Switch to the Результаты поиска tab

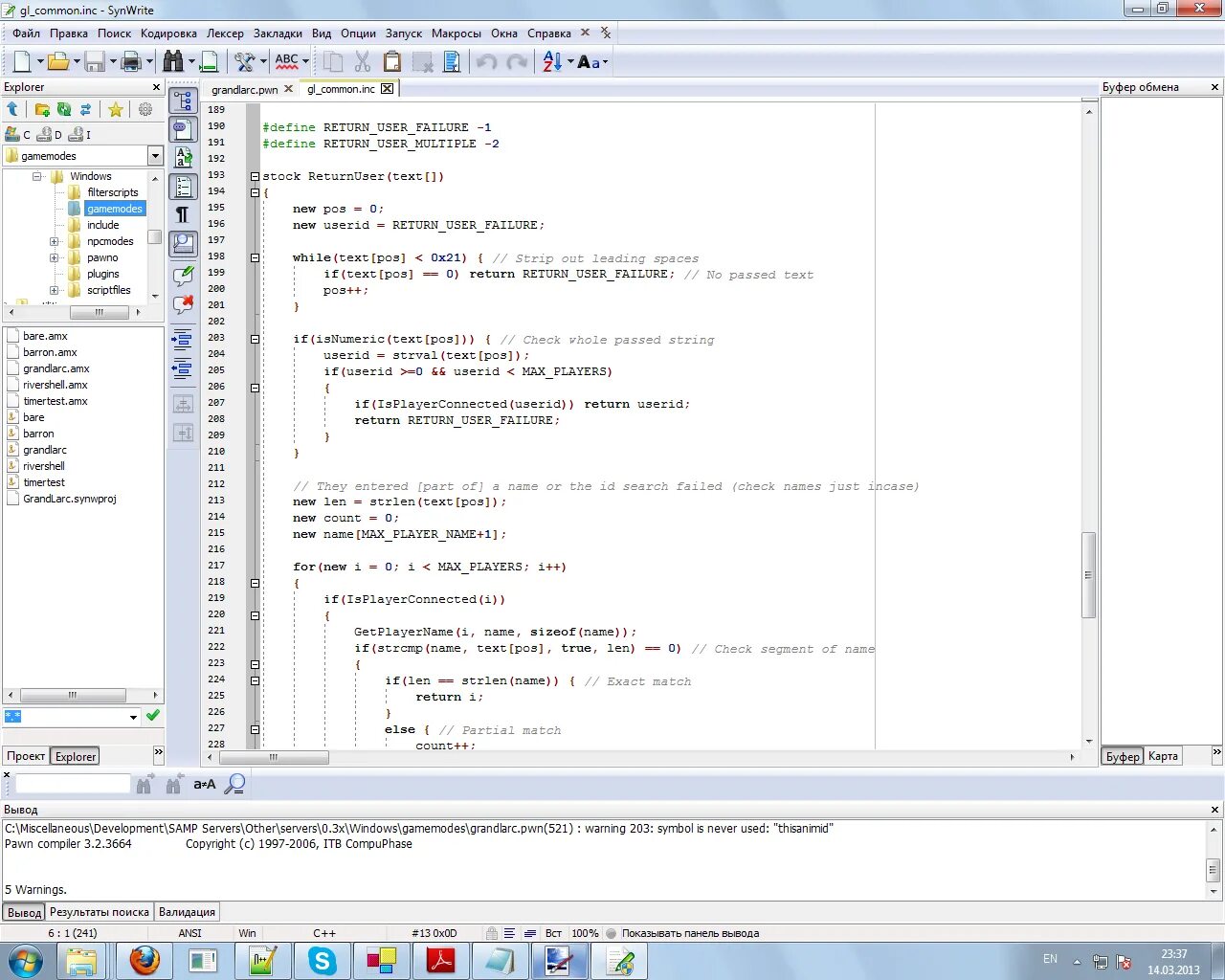coord(99,911)
